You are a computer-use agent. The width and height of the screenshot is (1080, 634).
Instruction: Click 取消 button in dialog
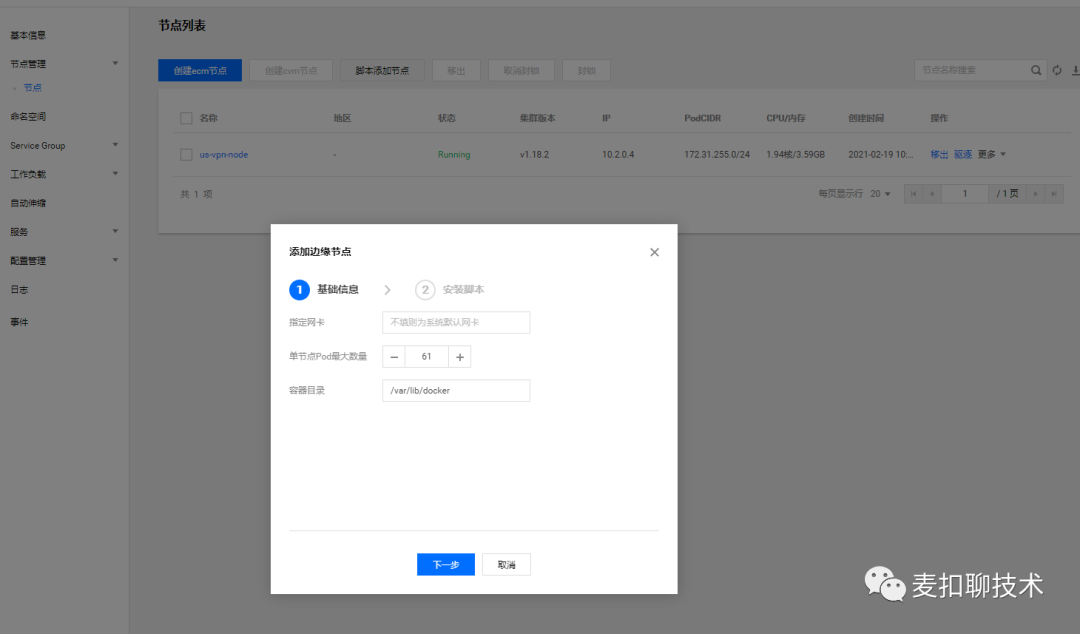pyautogui.click(x=506, y=564)
